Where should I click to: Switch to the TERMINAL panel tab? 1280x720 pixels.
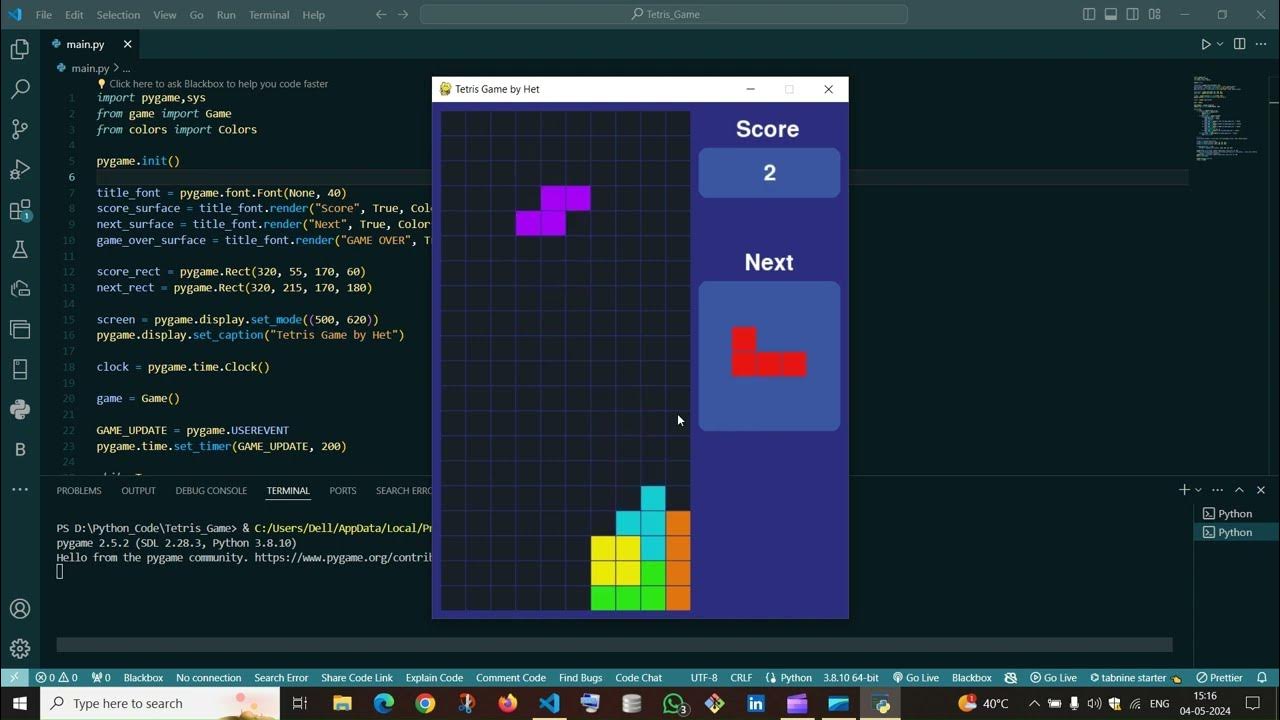288,490
